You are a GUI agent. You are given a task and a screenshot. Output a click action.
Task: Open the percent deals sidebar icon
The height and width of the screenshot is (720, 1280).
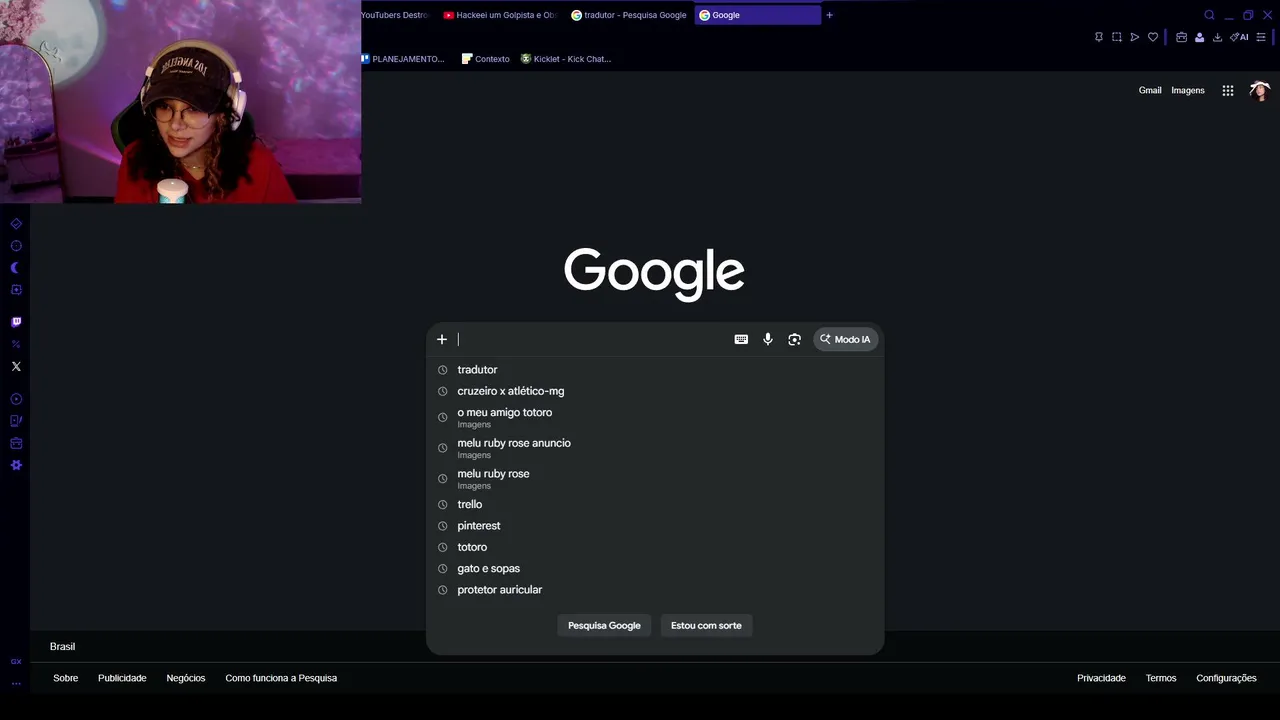(16, 344)
